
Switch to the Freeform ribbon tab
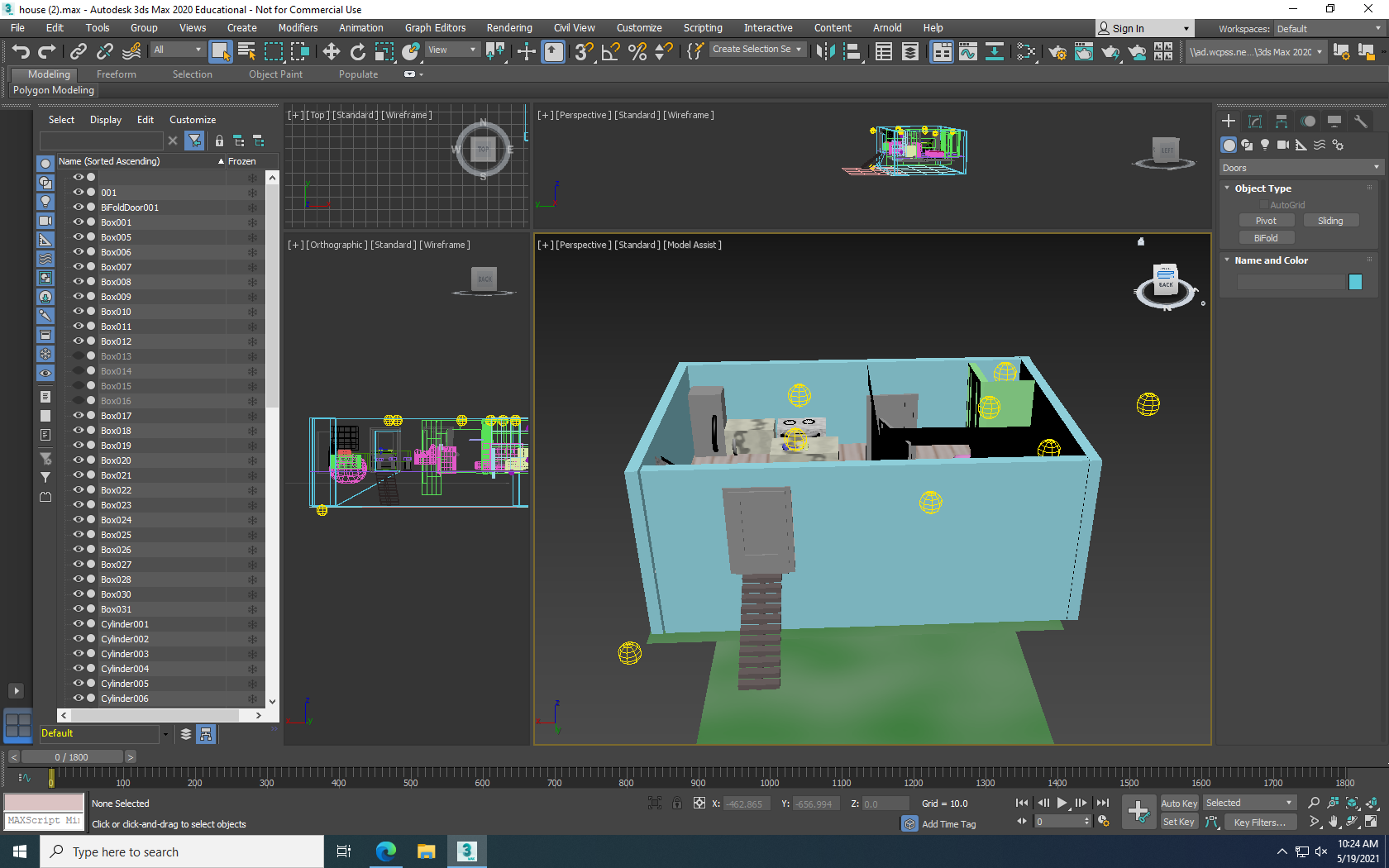[x=116, y=74]
